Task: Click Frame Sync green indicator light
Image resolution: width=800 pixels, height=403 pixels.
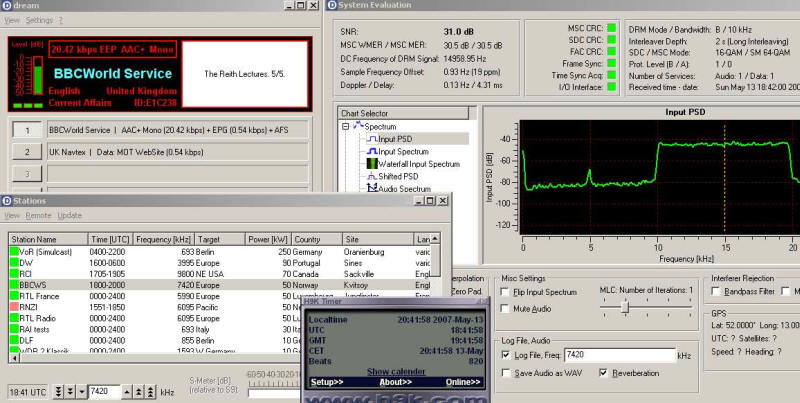Action: (x=611, y=64)
